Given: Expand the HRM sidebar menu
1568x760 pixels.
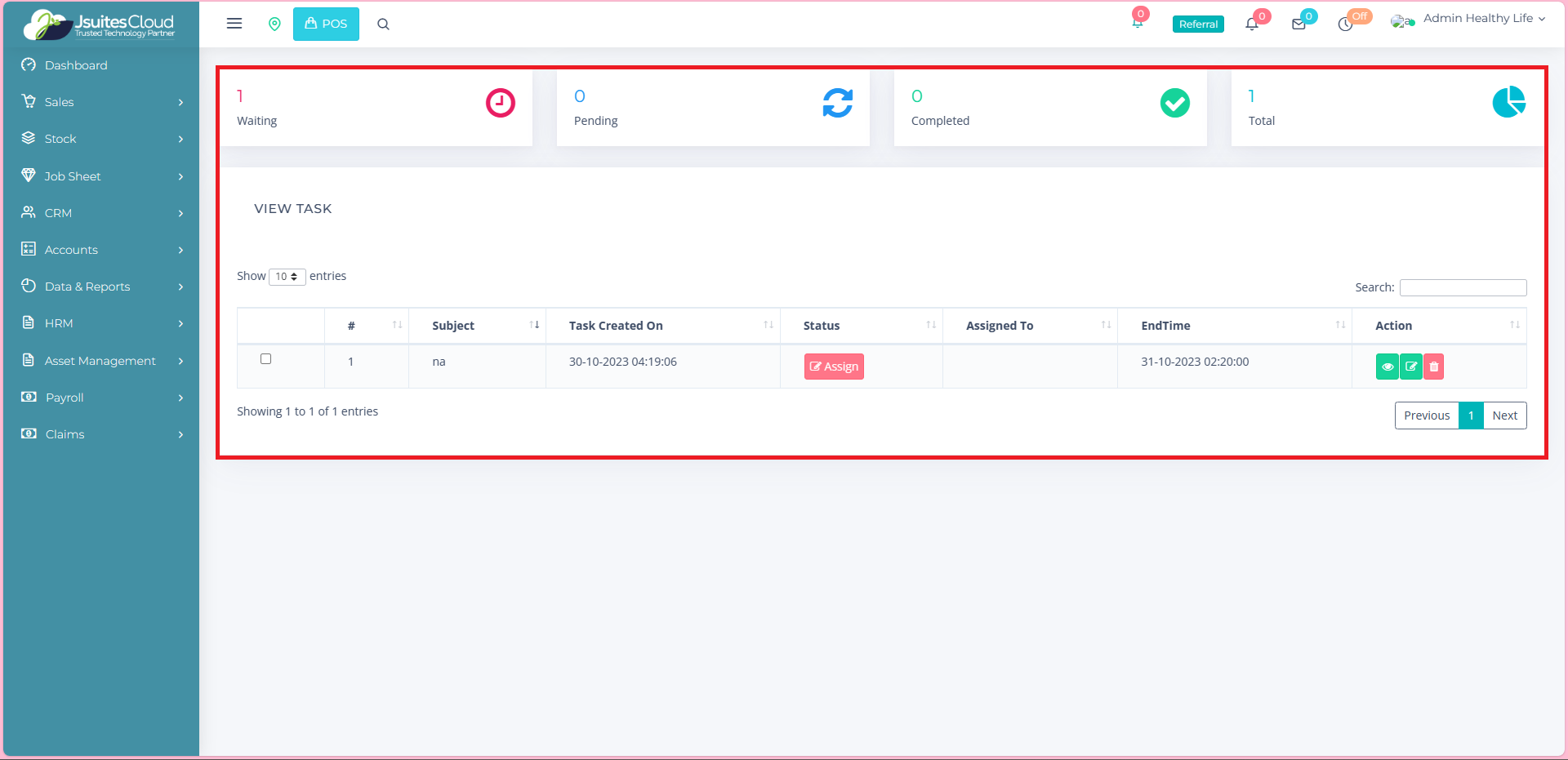Looking at the screenshot, I should click(x=102, y=323).
